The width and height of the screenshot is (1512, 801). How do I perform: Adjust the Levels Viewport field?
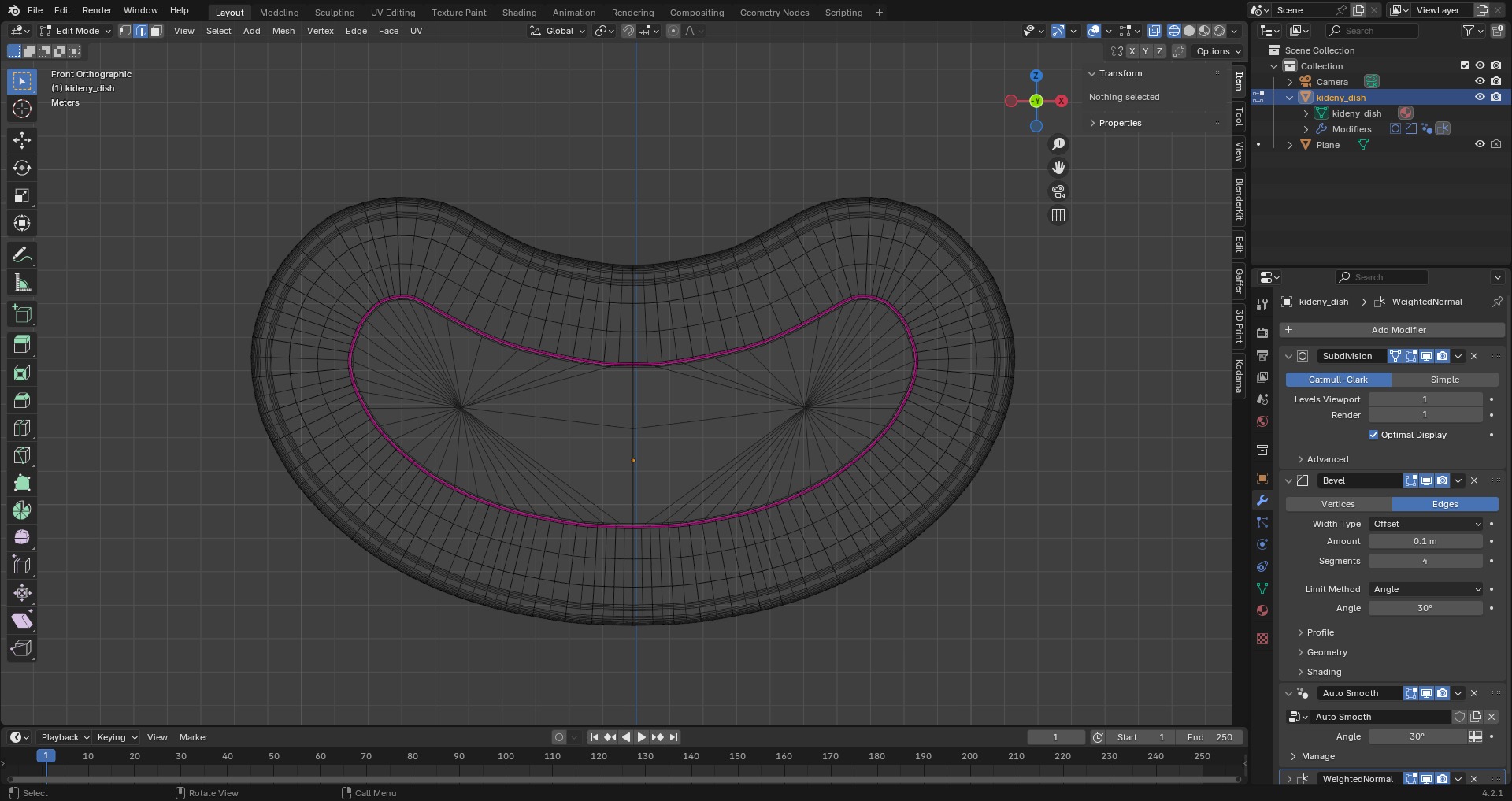pos(1425,399)
